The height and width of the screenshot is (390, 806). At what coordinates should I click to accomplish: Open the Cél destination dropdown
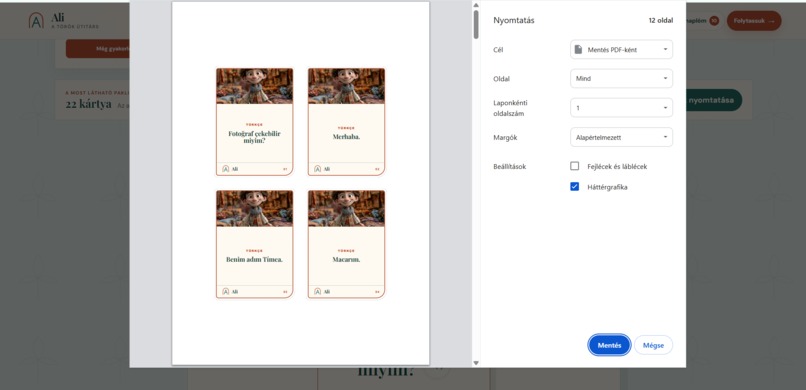(621, 49)
